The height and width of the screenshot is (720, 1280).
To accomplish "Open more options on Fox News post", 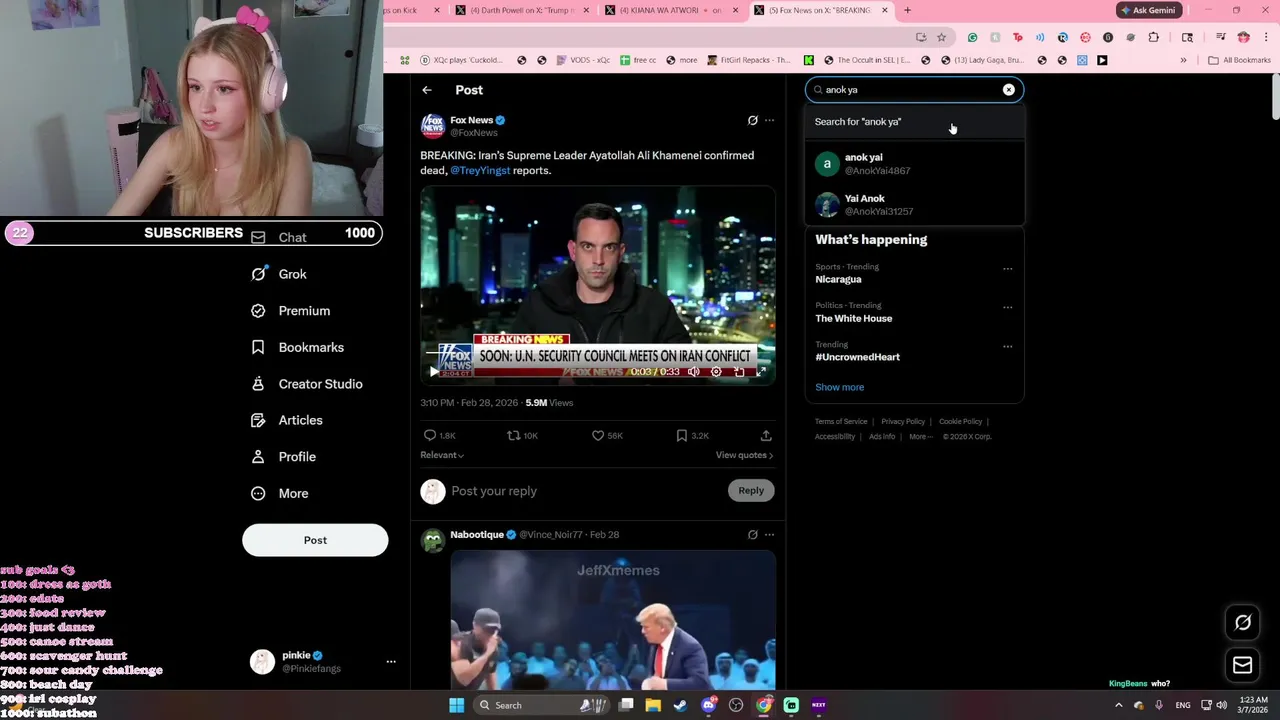I will click(769, 120).
